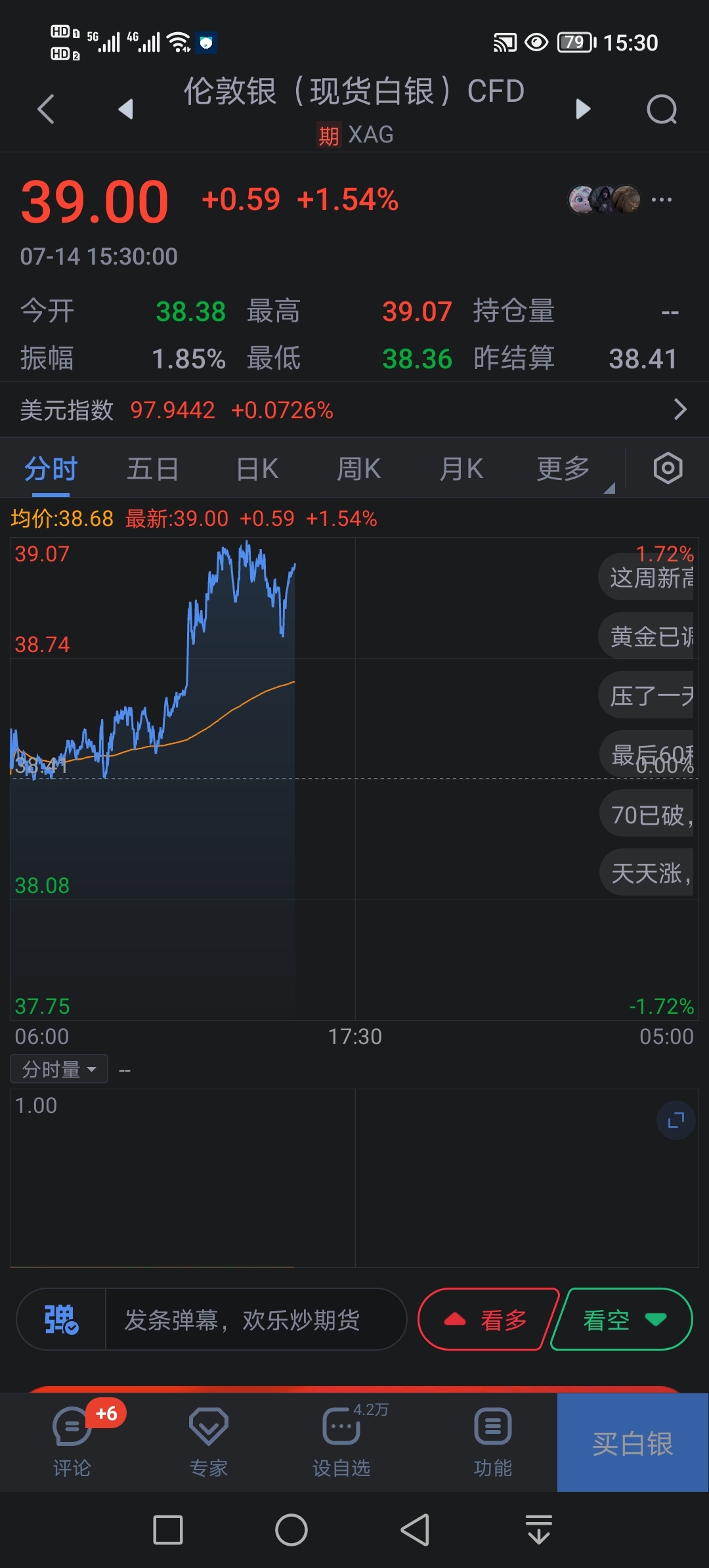709x1568 pixels.
Task: Open the 专家 experts icon
Action: coord(209,1442)
